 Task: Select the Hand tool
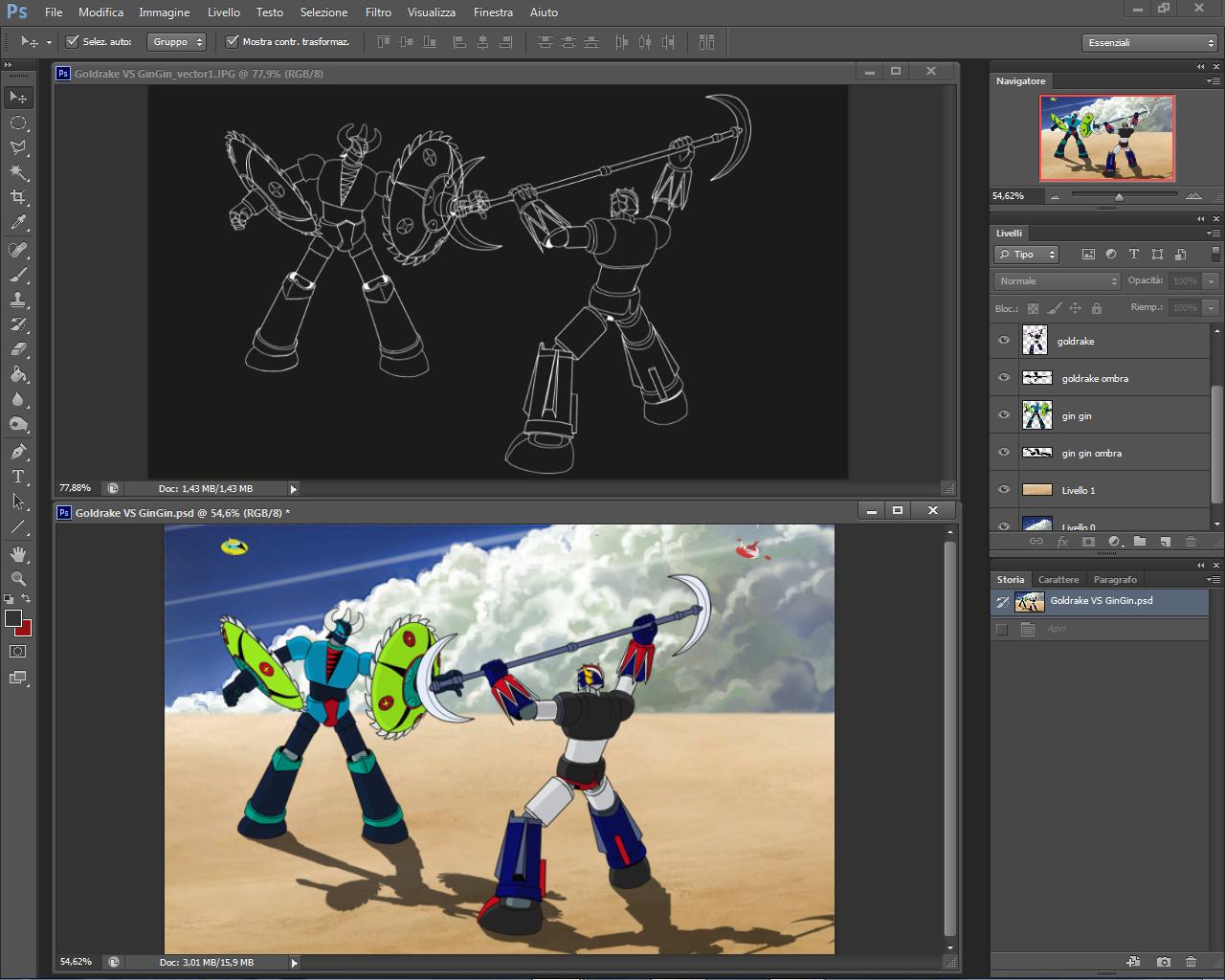[18, 554]
